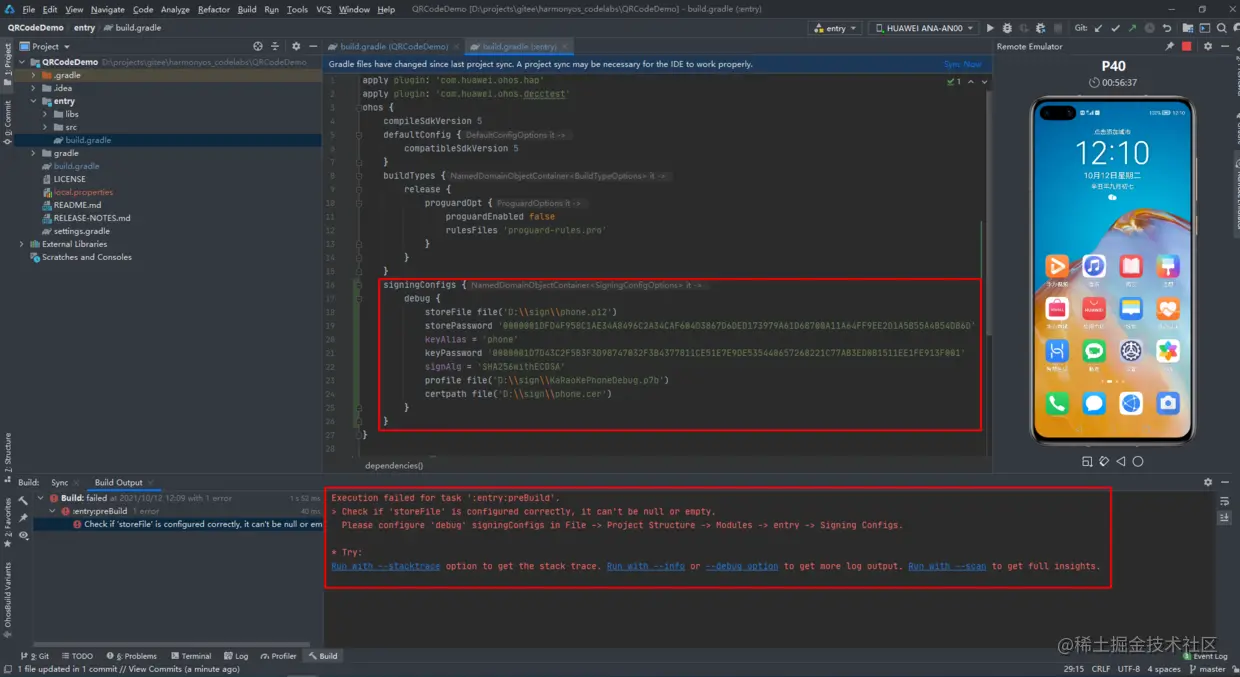Click the Git commit checkmark icon
1240x677 pixels.
[1115, 28]
